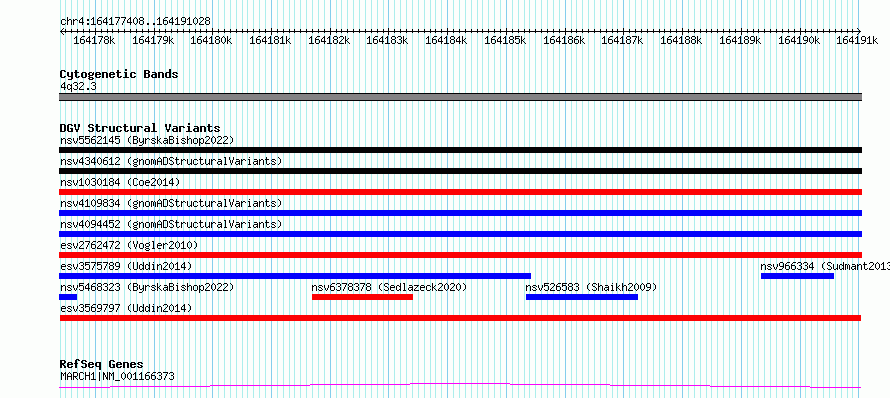Screen dimensions: 890x398
Task: Click the 164178k ruler tick label
Action: point(94,40)
